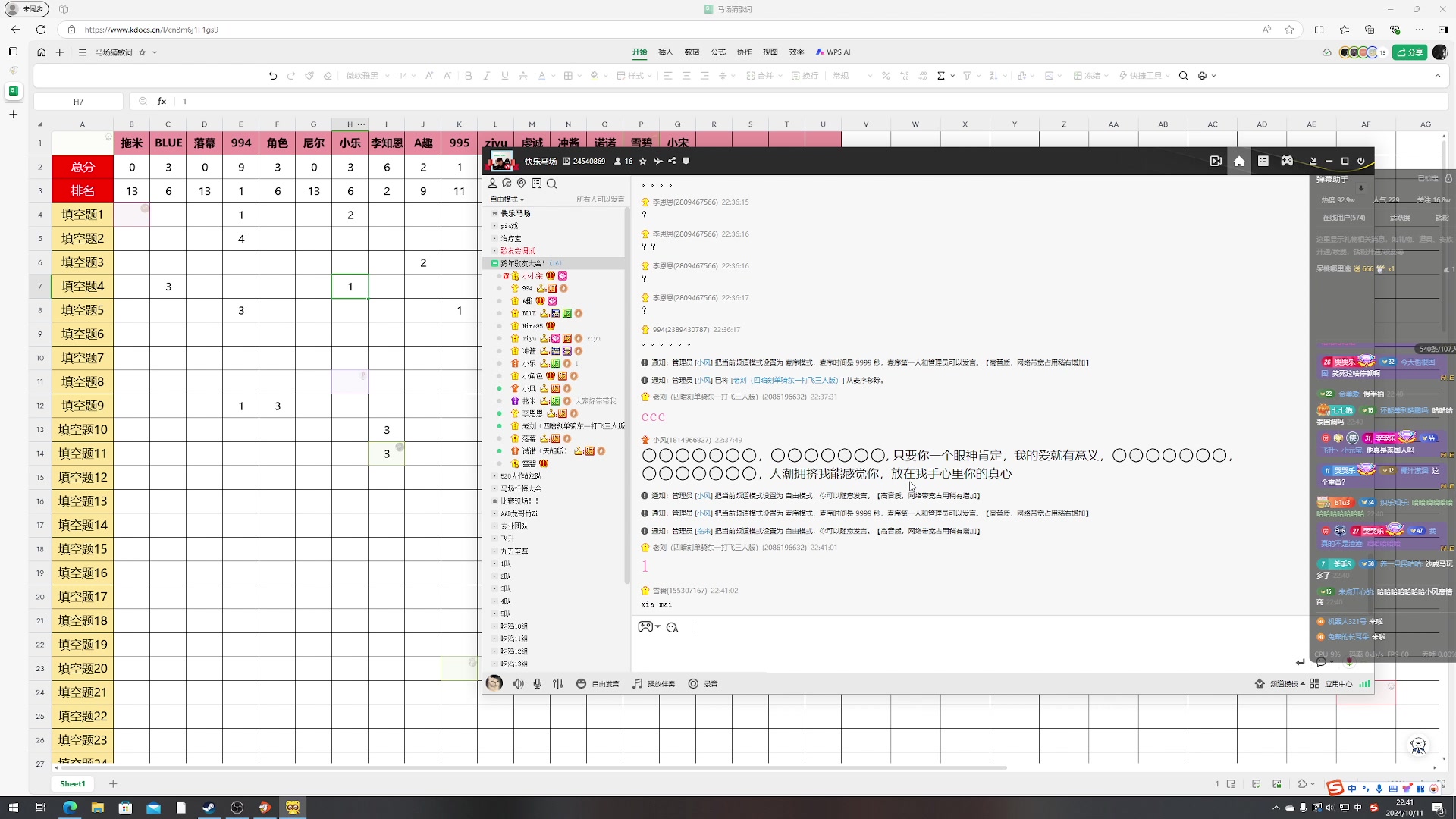Open the 自由模式 mode dropdown

point(507,199)
